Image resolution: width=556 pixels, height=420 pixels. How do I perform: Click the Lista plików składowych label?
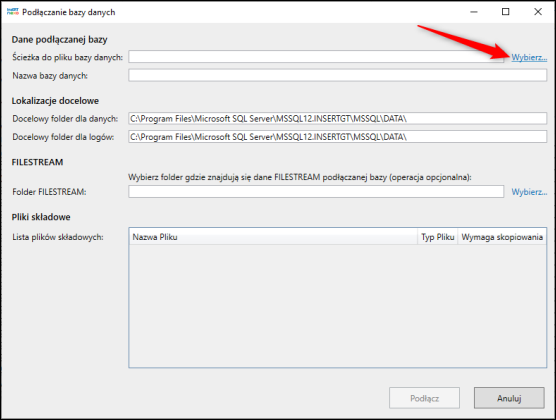58,237
